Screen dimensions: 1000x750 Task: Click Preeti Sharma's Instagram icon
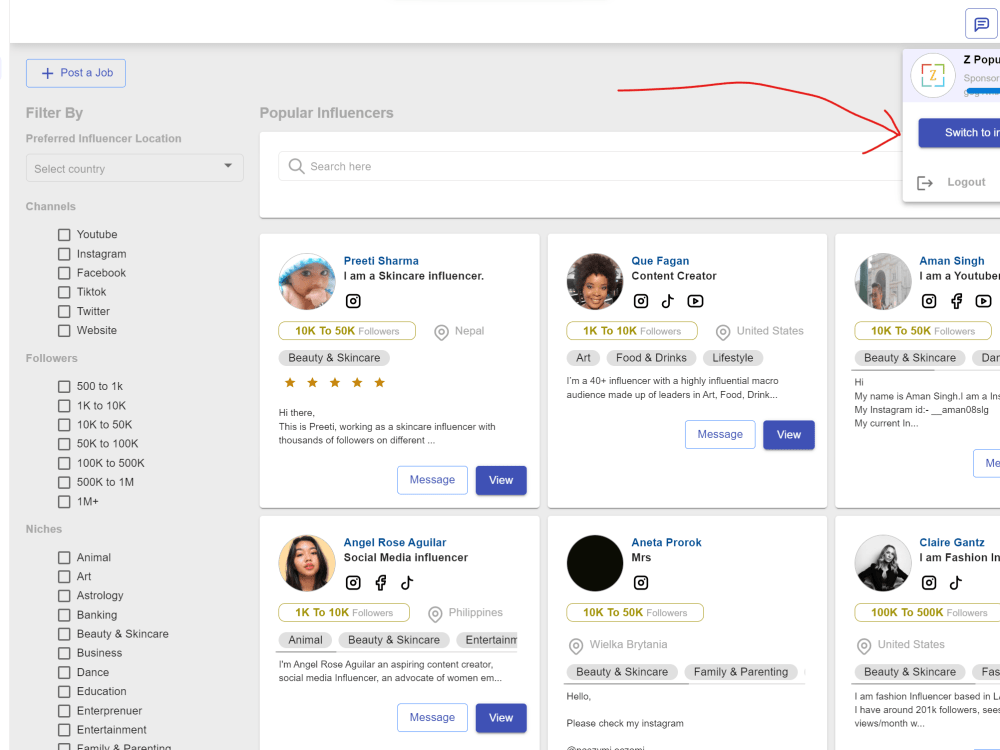point(353,301)
